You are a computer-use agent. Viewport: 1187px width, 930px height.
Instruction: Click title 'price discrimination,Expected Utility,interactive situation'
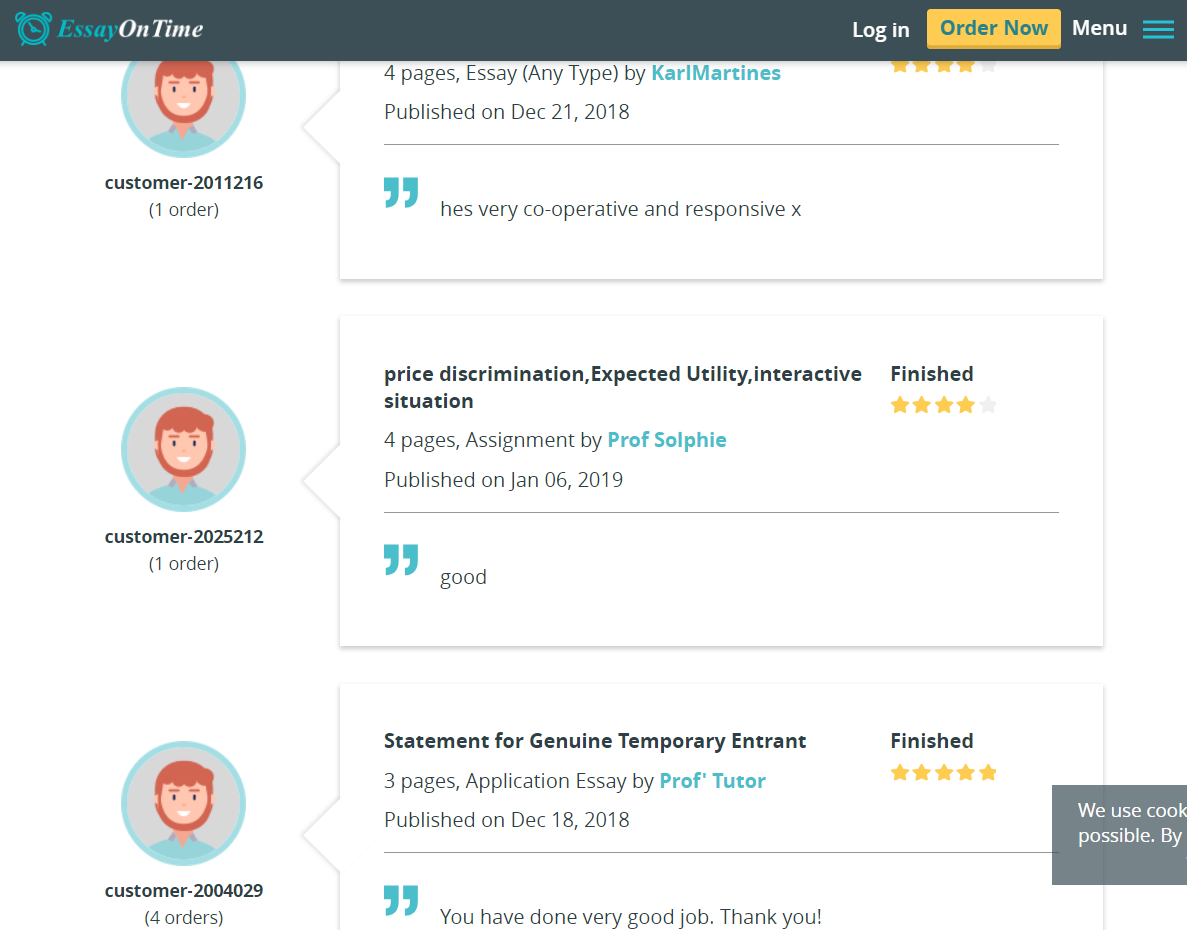coord(622,387)
